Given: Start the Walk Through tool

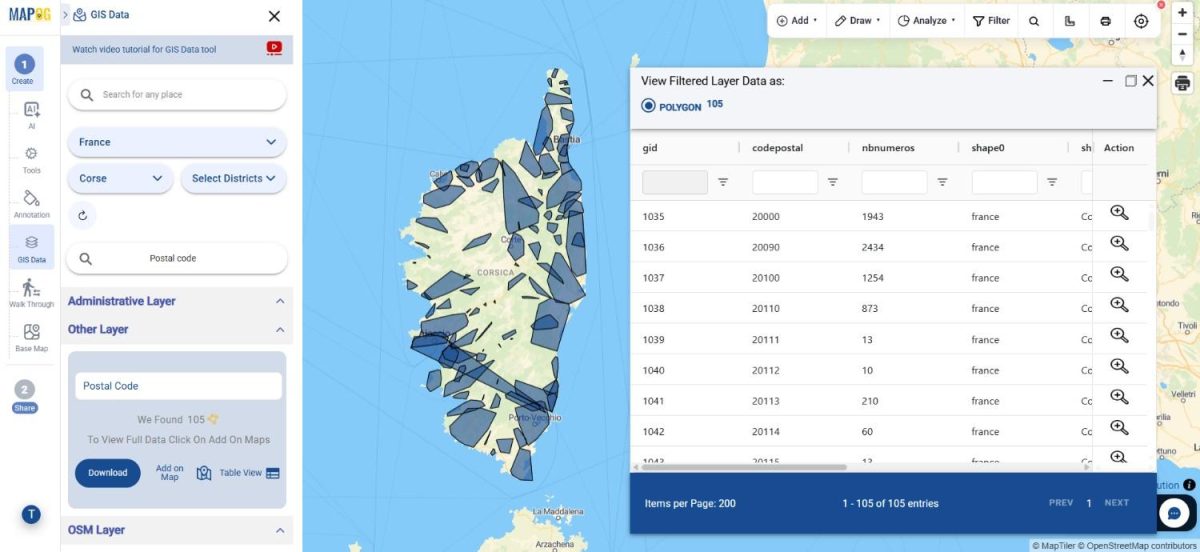Looking at the screenshot, I should pyautogui.click(x=31, y=292).
